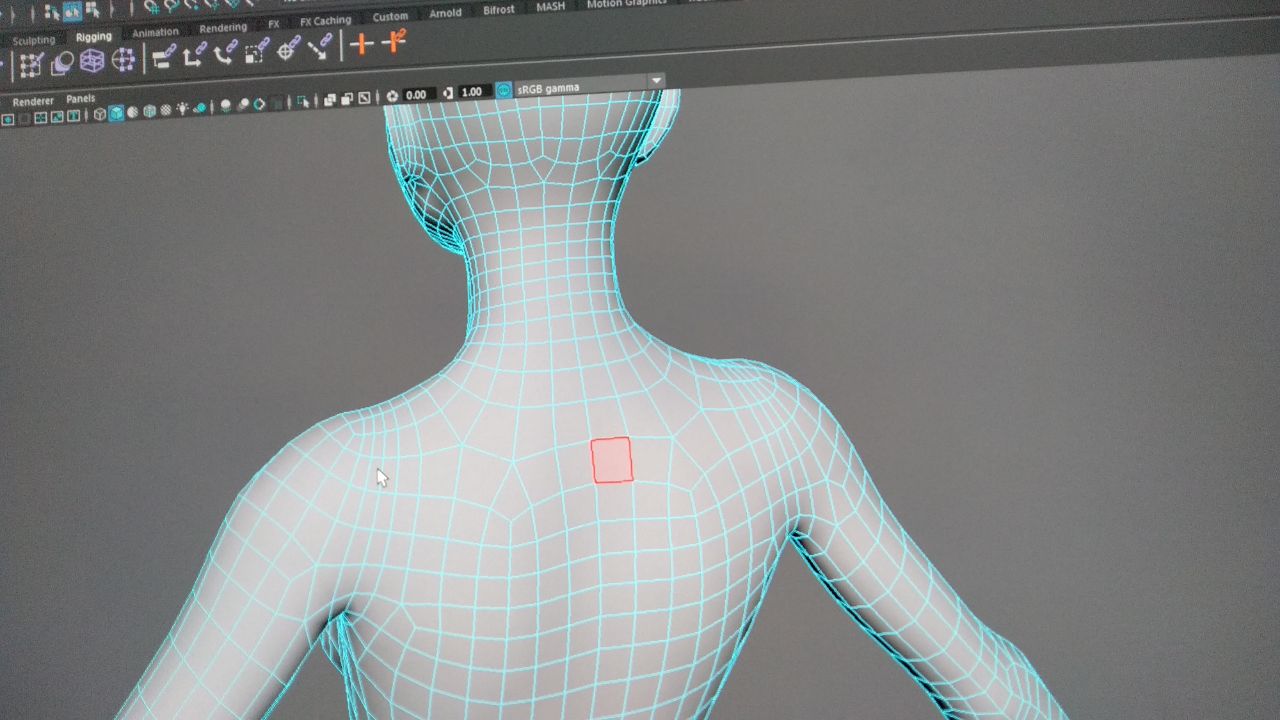Open the Panels menu

tap(81, 99)
